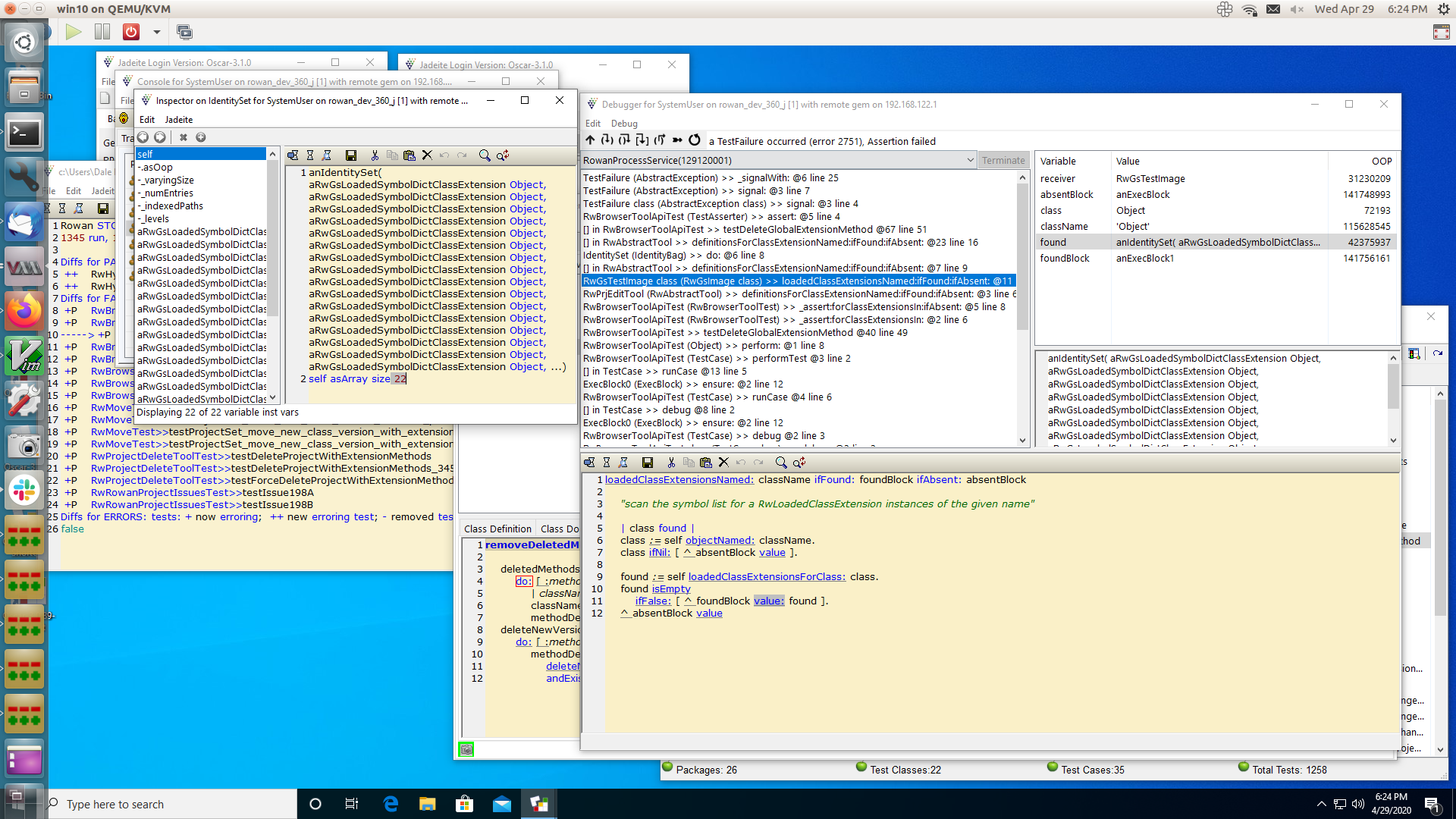1456x819 pixels.
Task: Click Inspector back navigation arrow
Action: 143,137
